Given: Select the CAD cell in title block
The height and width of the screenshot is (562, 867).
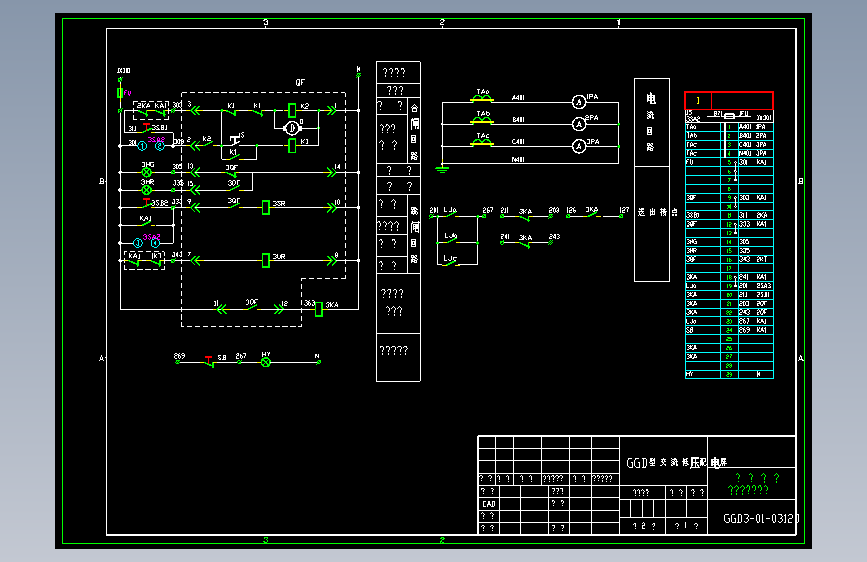Looking at the screenshot, I should 489,504.
